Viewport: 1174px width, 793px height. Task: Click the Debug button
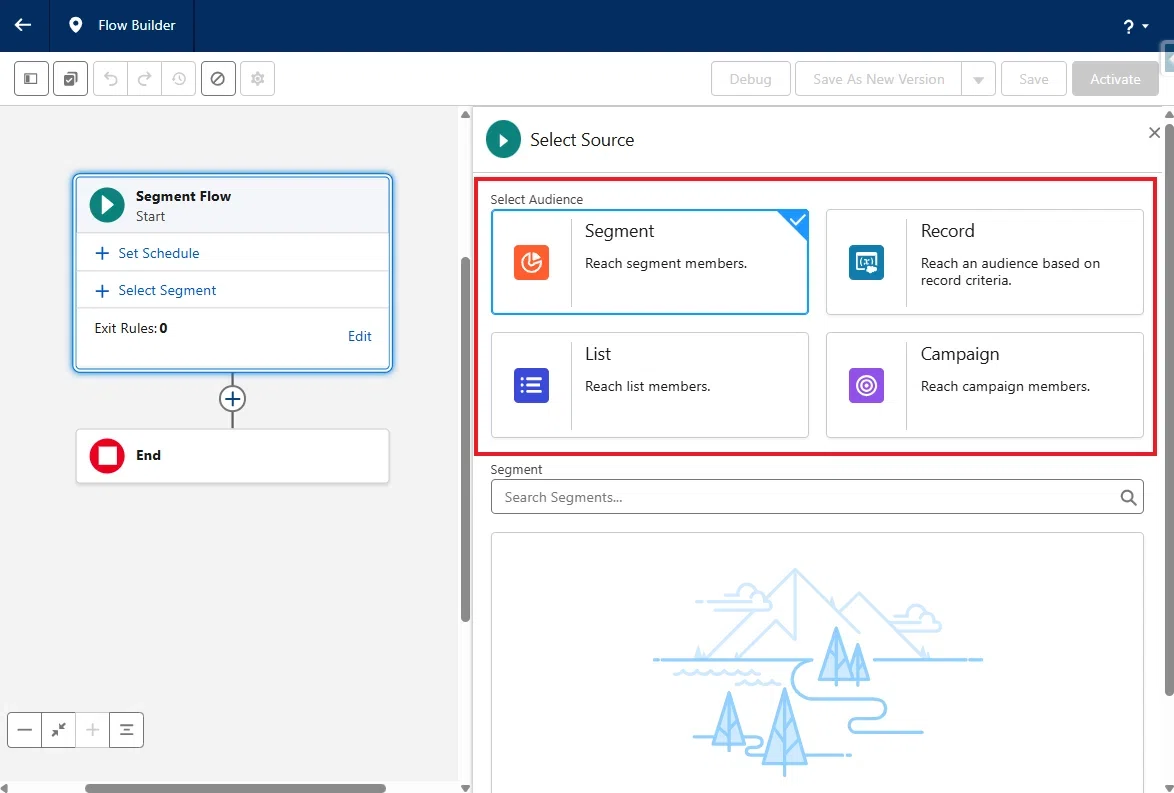750,79
